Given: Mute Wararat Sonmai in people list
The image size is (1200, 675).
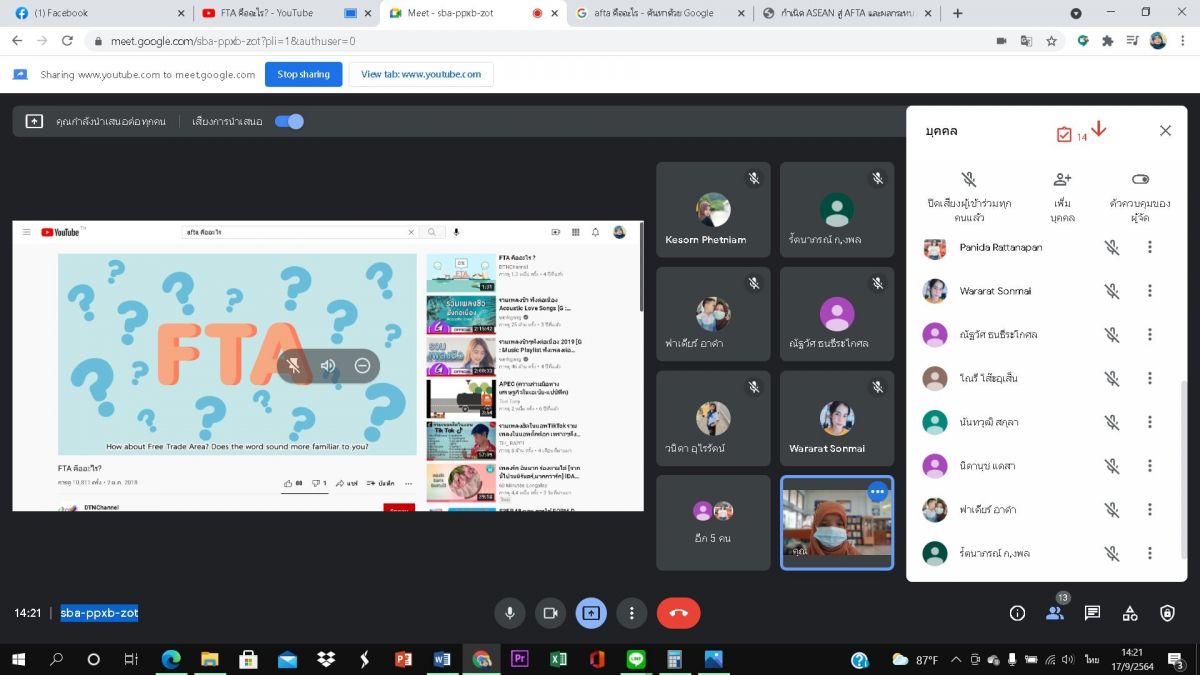Looking at the screenshot, I should click(1111, 291).
